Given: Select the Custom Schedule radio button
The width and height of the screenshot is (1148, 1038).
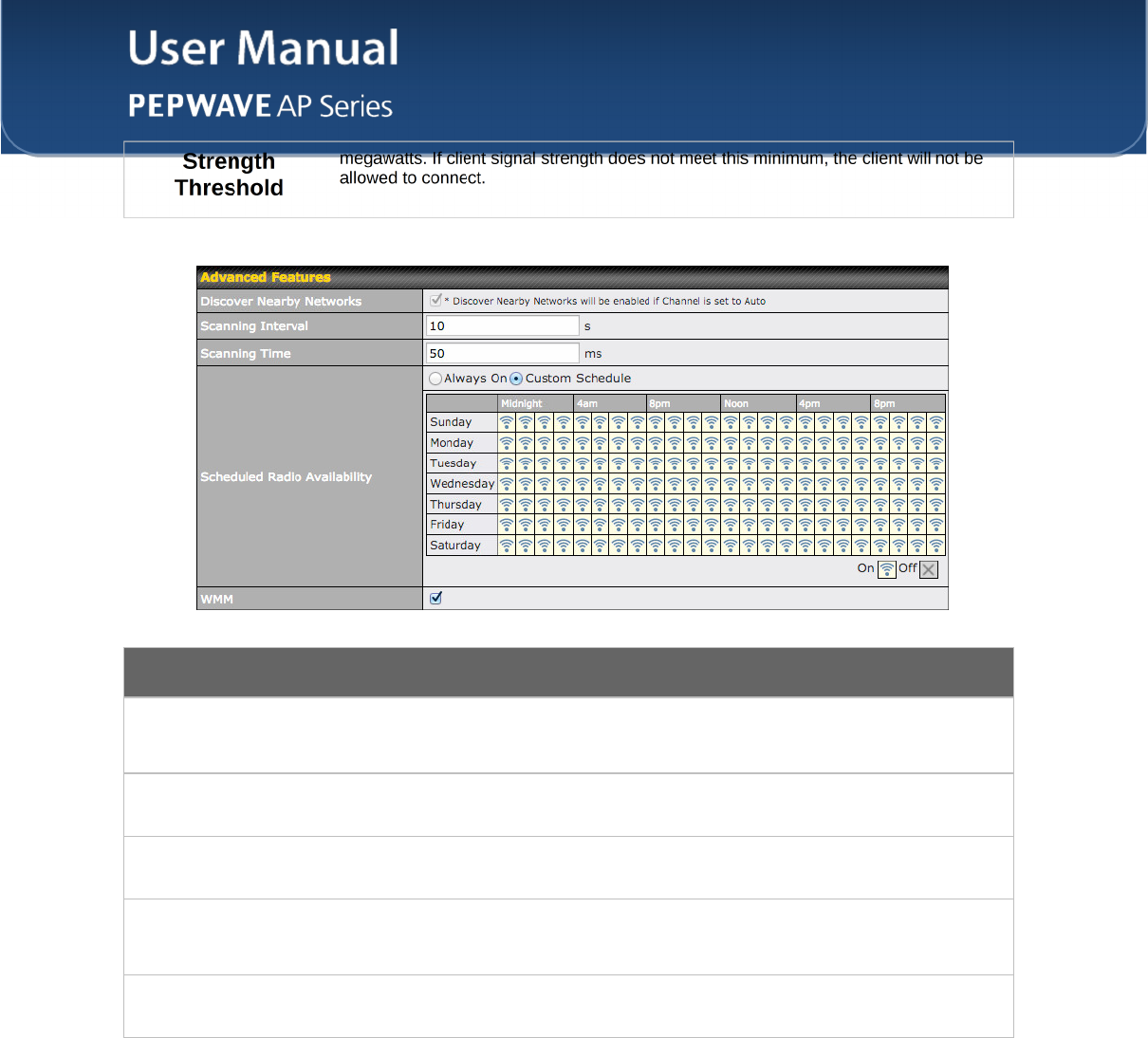Looking at the screenshot, I should 516,379.
